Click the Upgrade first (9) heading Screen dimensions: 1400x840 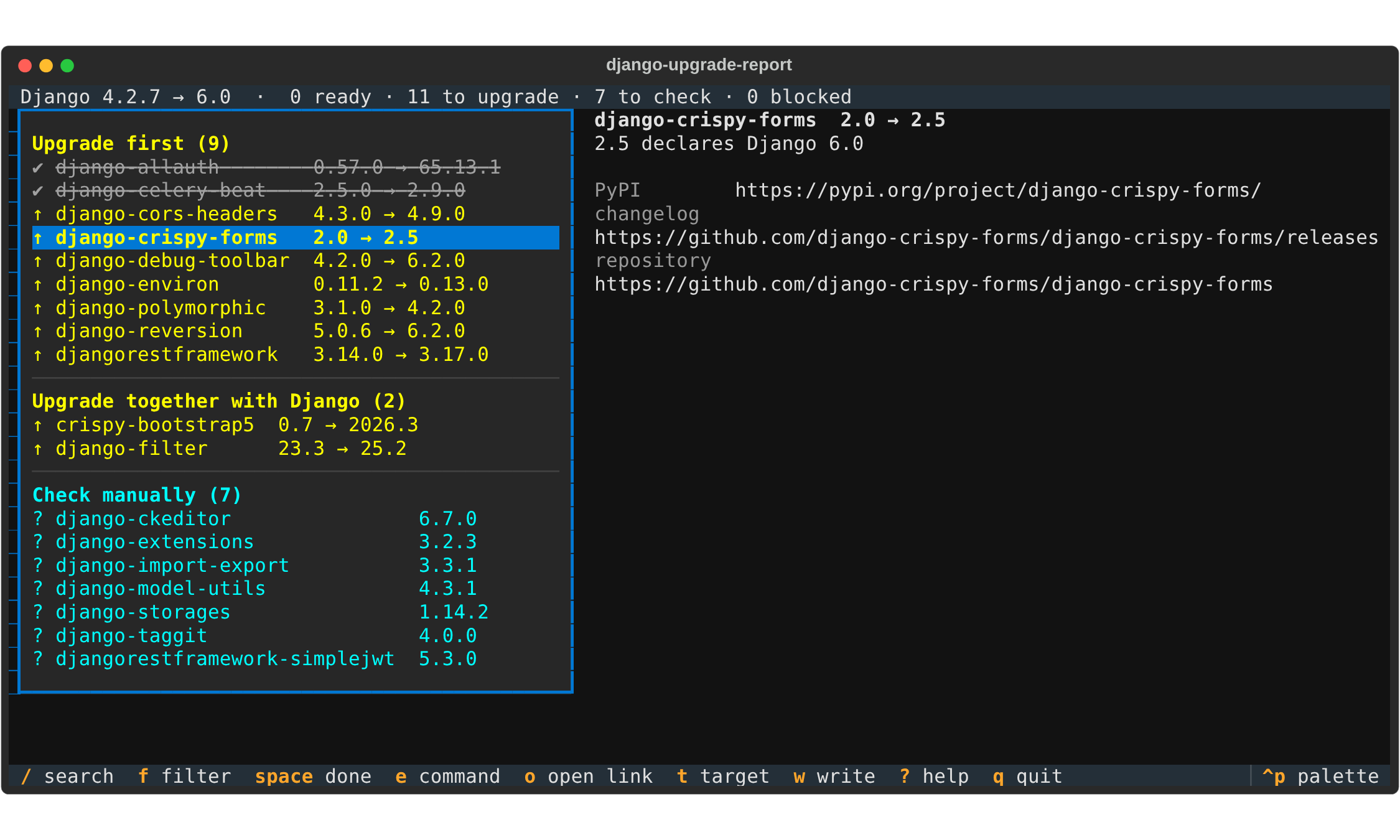point(131,144)
